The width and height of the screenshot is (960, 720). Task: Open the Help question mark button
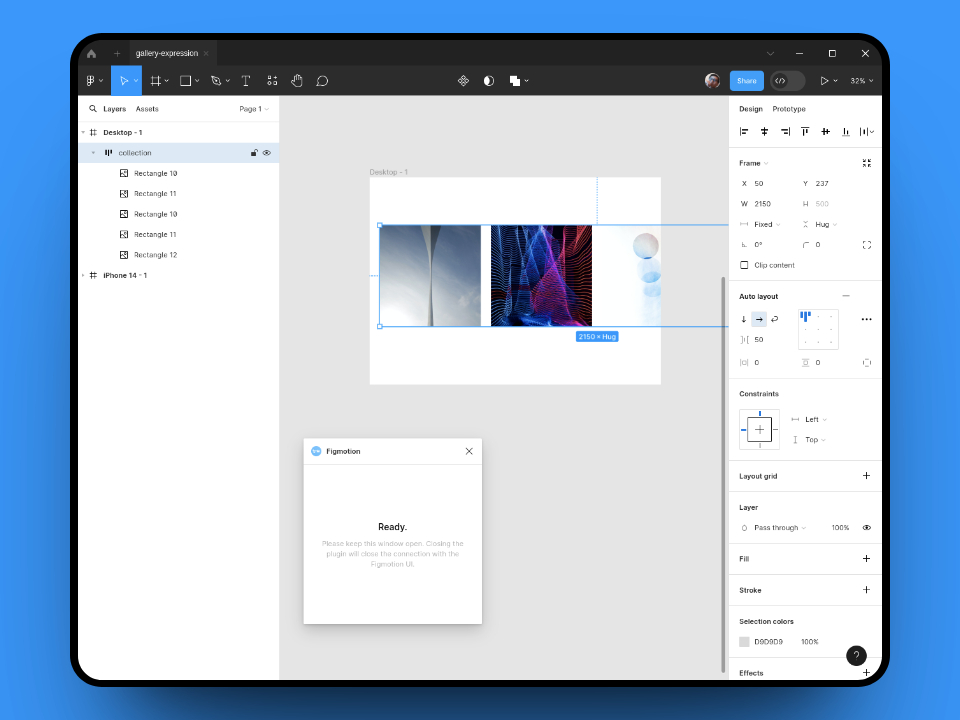(856, 655)
